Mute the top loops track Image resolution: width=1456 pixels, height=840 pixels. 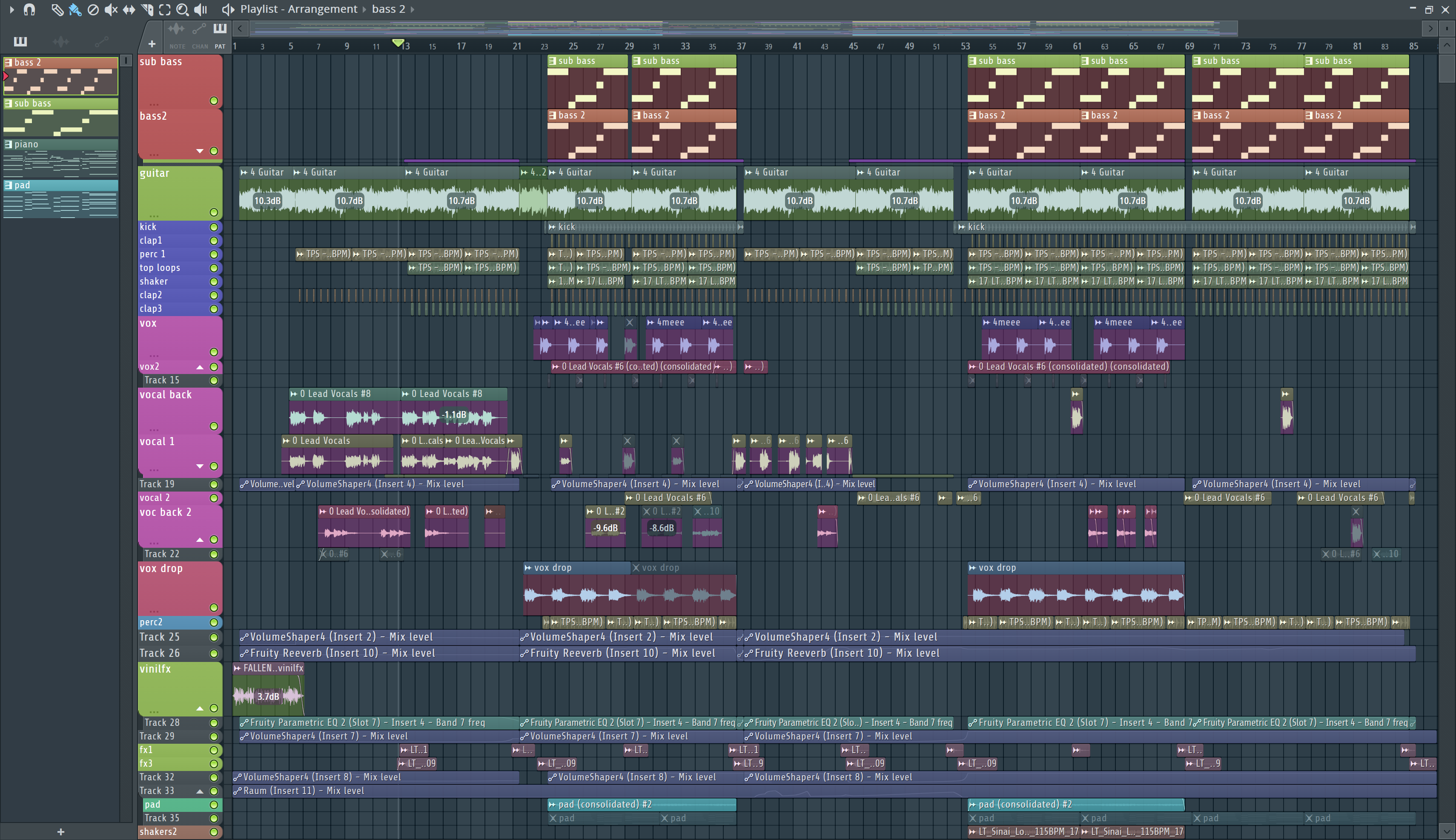tap(214, 268)
